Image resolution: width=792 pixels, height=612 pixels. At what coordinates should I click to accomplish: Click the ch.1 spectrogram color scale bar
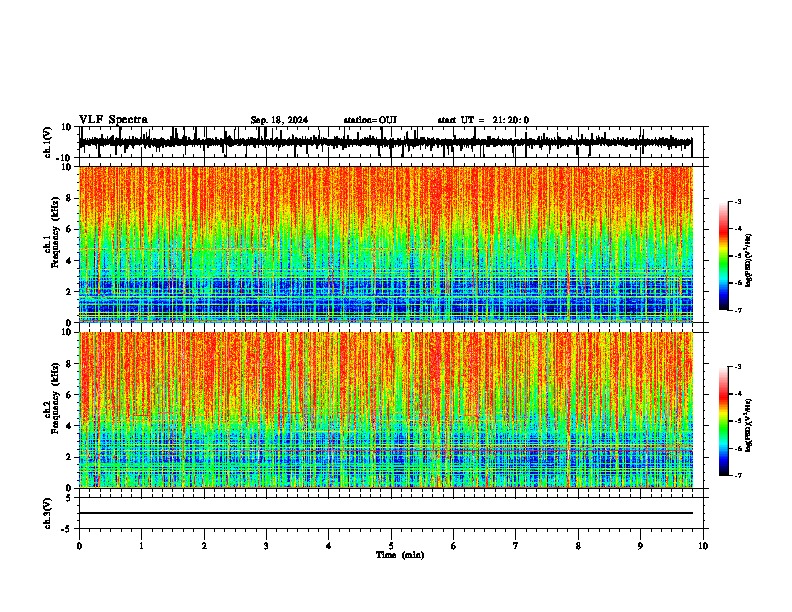723,256
